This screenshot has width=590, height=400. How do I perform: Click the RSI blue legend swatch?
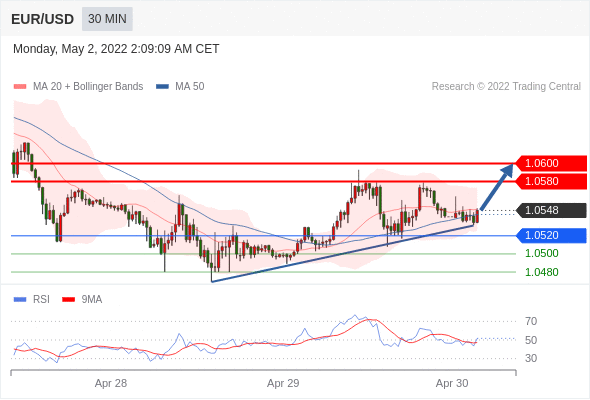20,300
